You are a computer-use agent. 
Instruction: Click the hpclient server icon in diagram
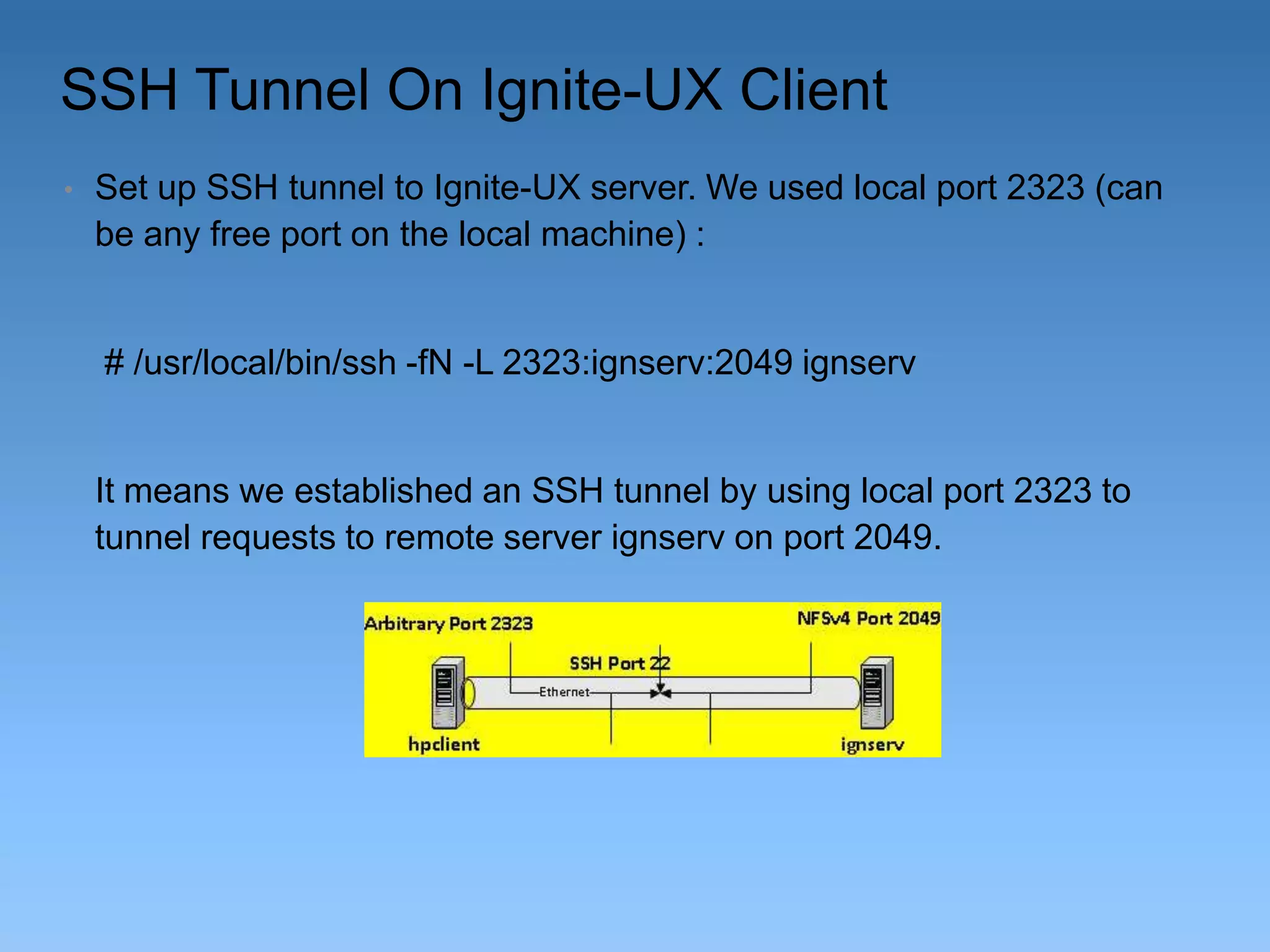click(448, 693)
